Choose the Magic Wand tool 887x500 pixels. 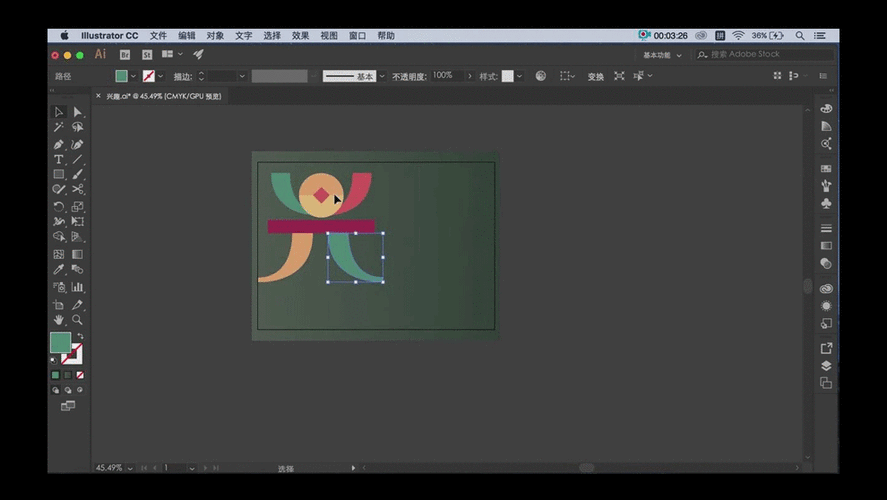point(59,127)
